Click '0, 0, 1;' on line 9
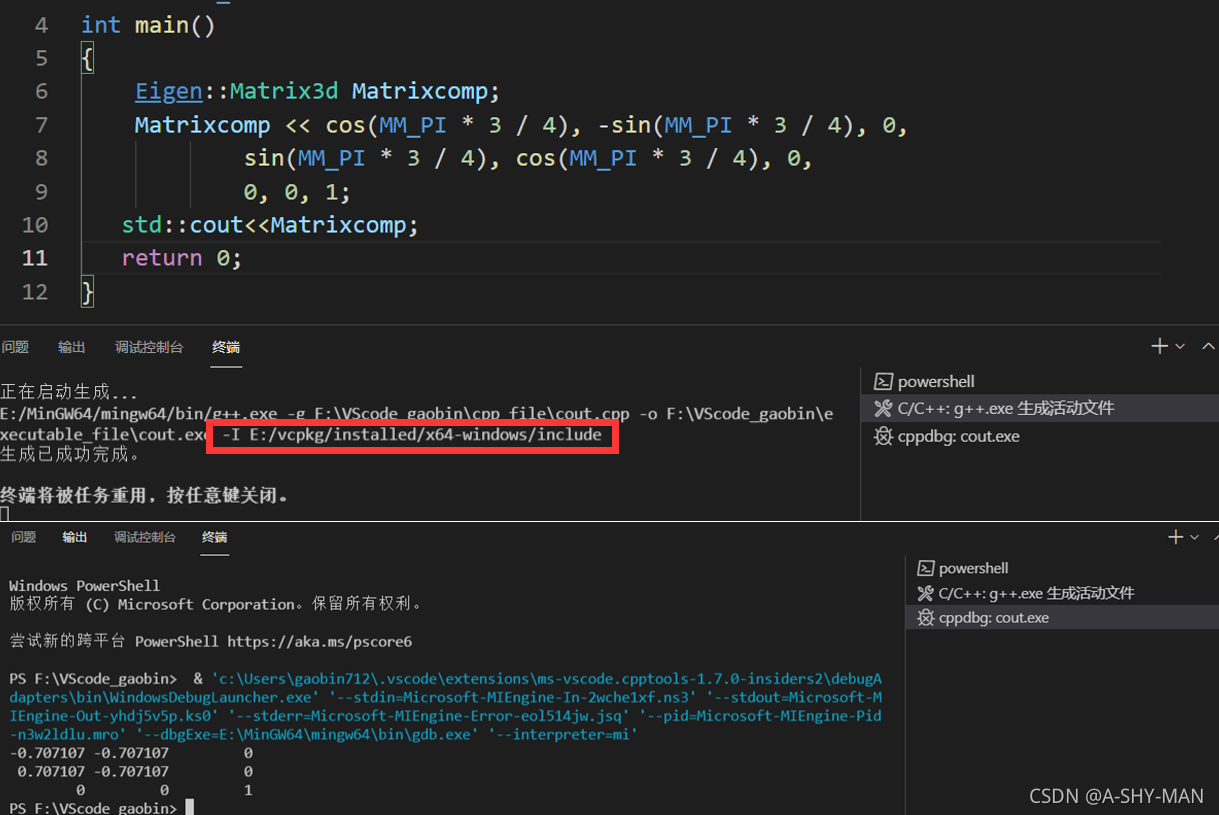Image resolution: width=1219 pixels, height=815 pixels. tap(297, 192)
